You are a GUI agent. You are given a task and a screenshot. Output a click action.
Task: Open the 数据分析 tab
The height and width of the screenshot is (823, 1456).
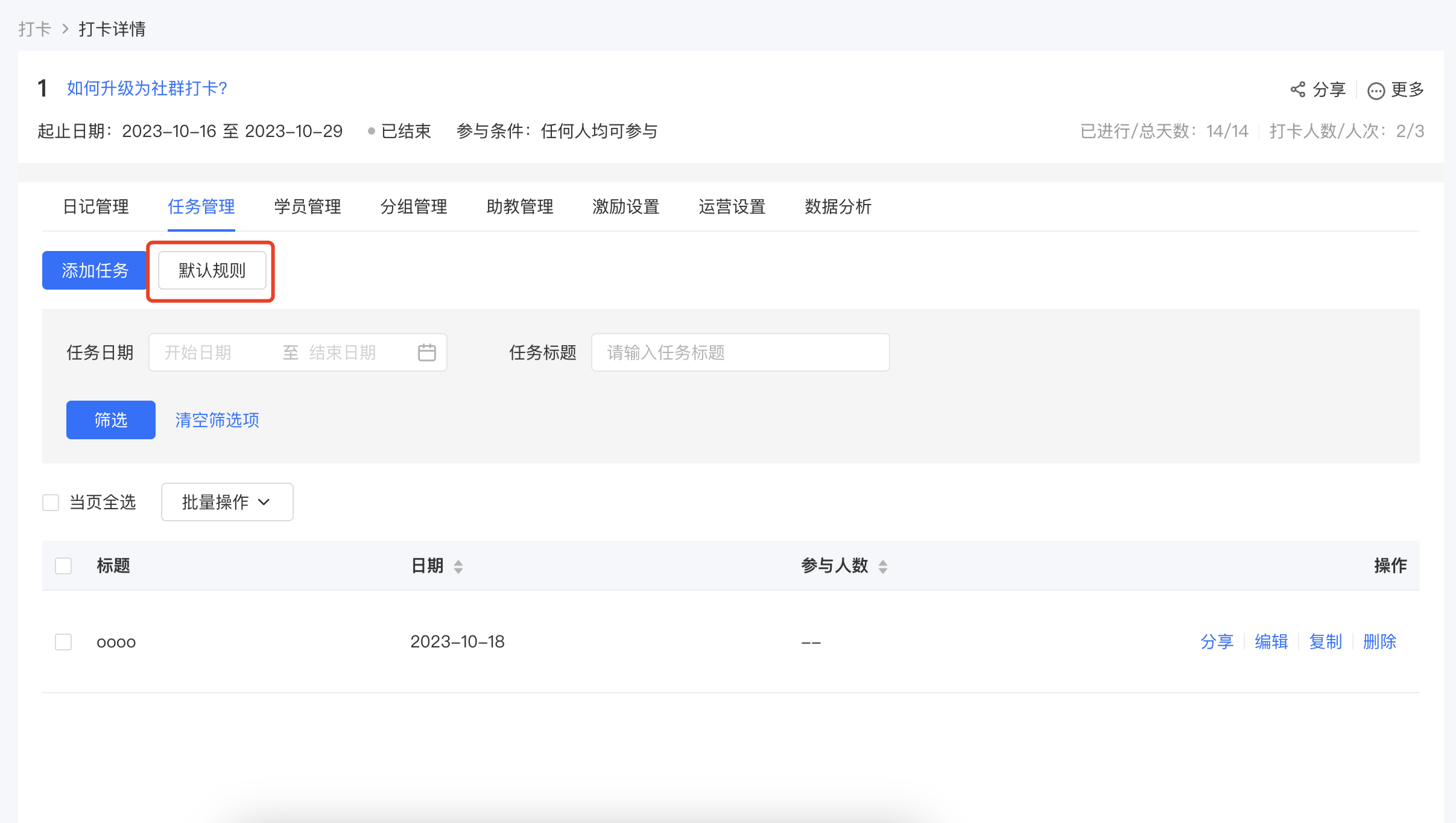pos(838,207)
